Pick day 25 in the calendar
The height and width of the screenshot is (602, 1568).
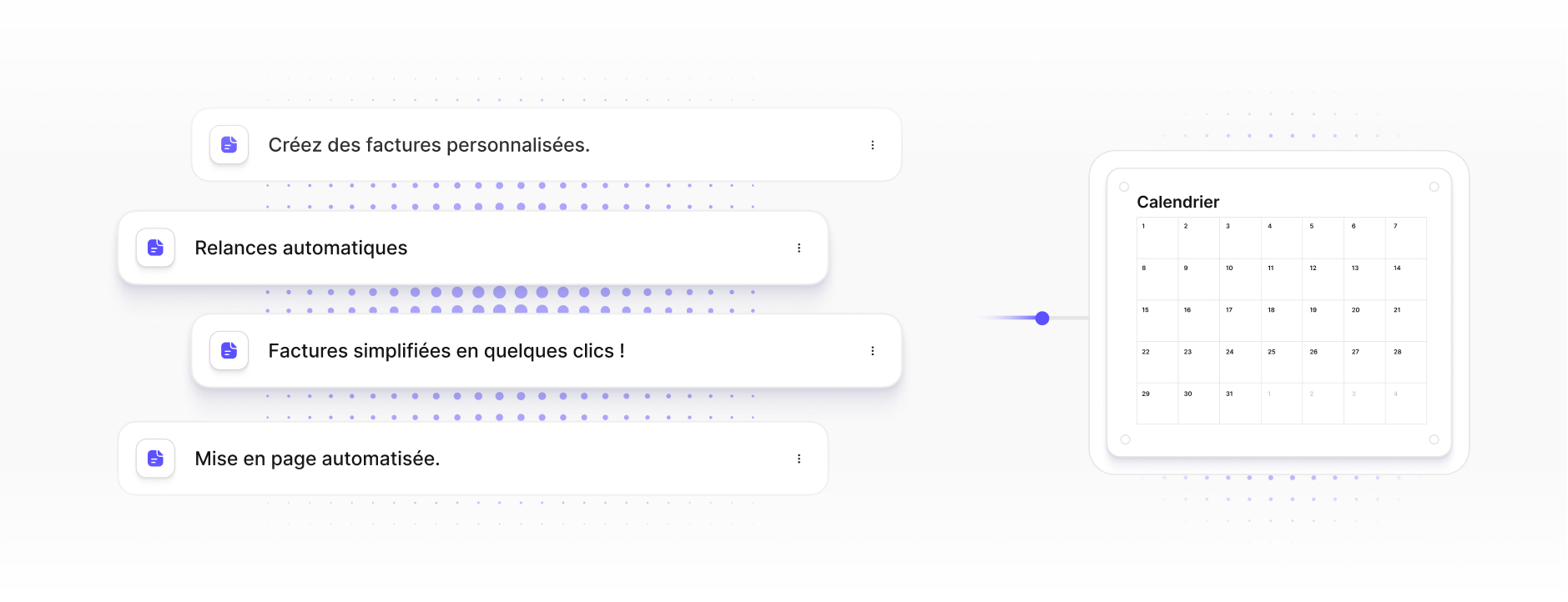coord(1282,362)
